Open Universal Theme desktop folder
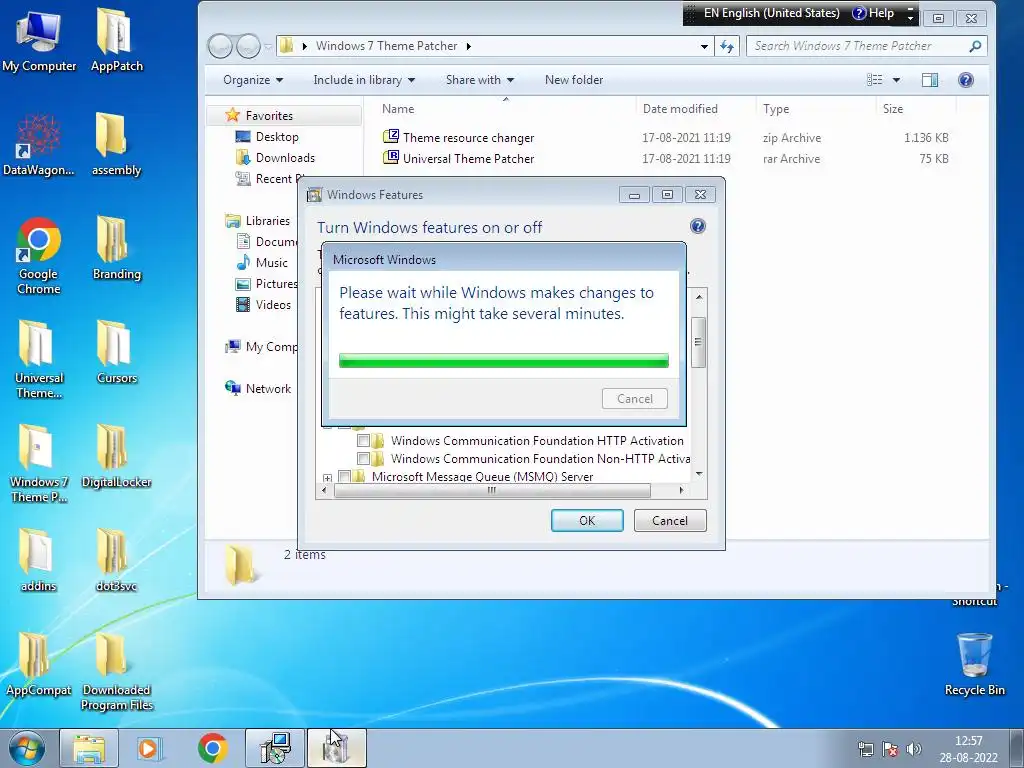 tap(39, 359)
